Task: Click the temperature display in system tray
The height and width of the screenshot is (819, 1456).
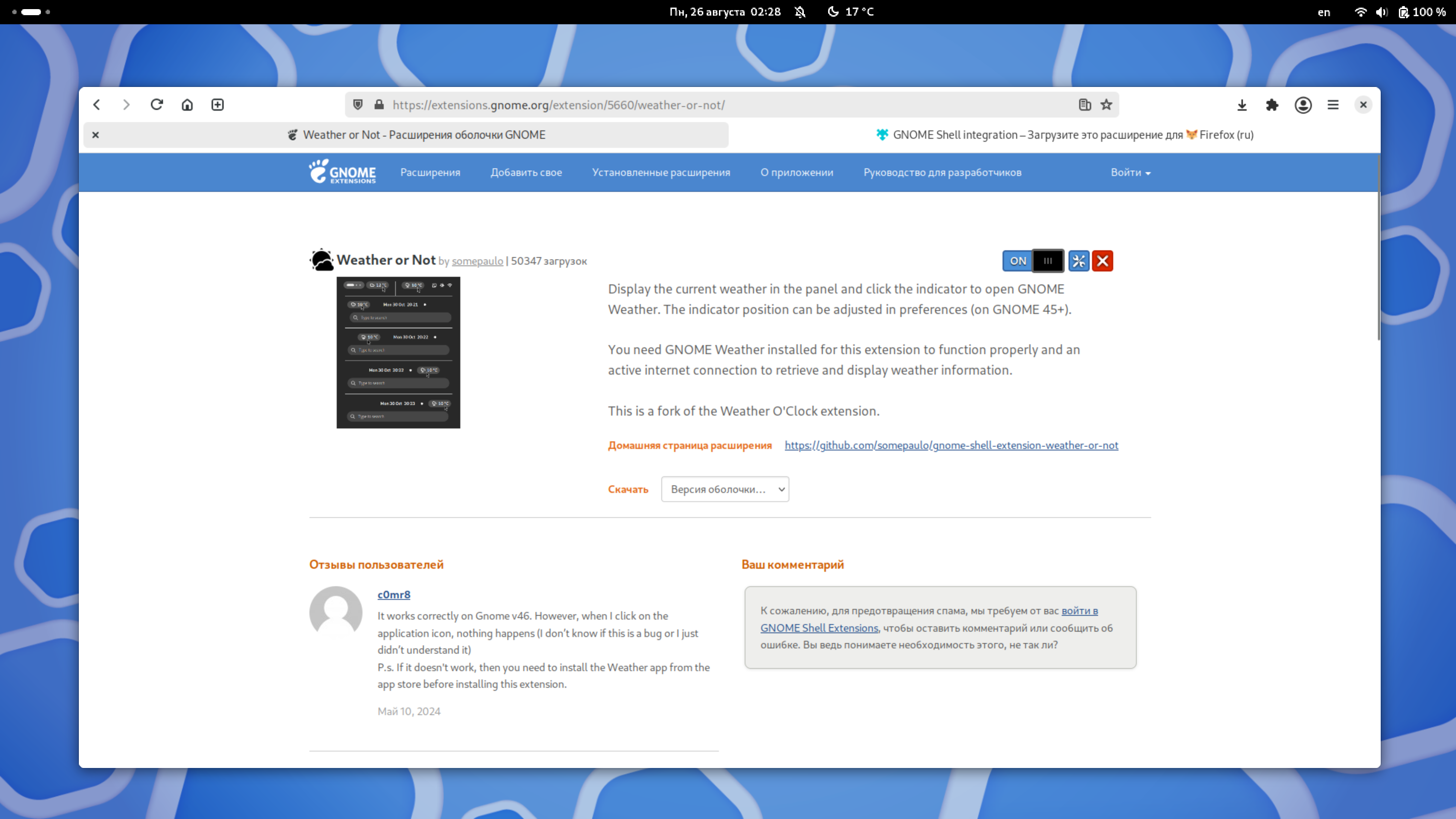Action: click(857, 11)
